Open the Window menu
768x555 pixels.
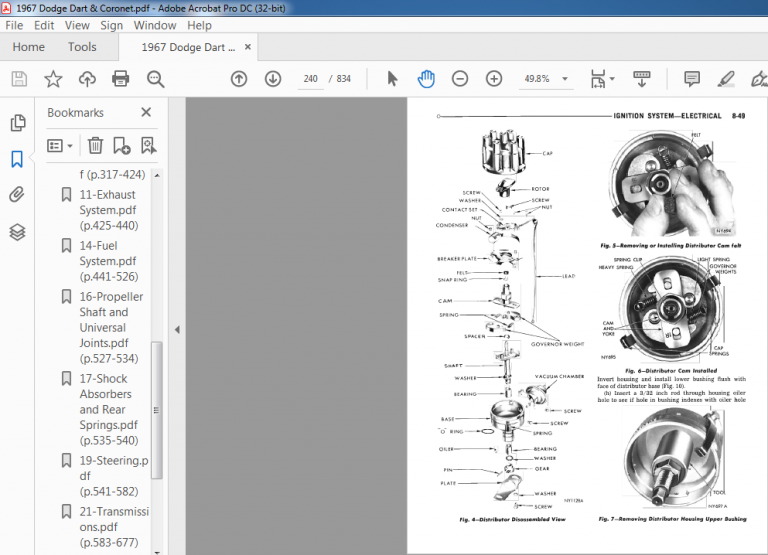(x=155, y=25)
